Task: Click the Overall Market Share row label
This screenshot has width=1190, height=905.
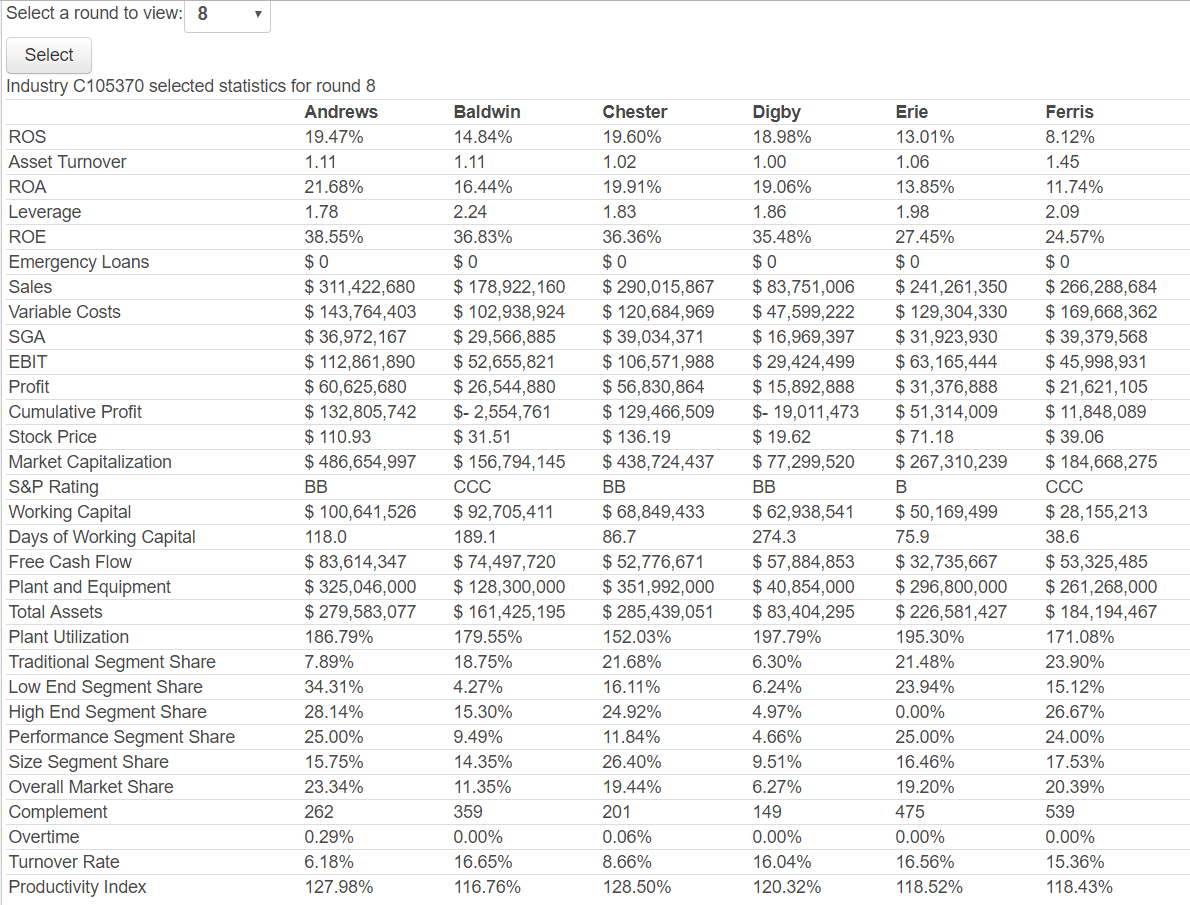Action: tap(91, 787)
